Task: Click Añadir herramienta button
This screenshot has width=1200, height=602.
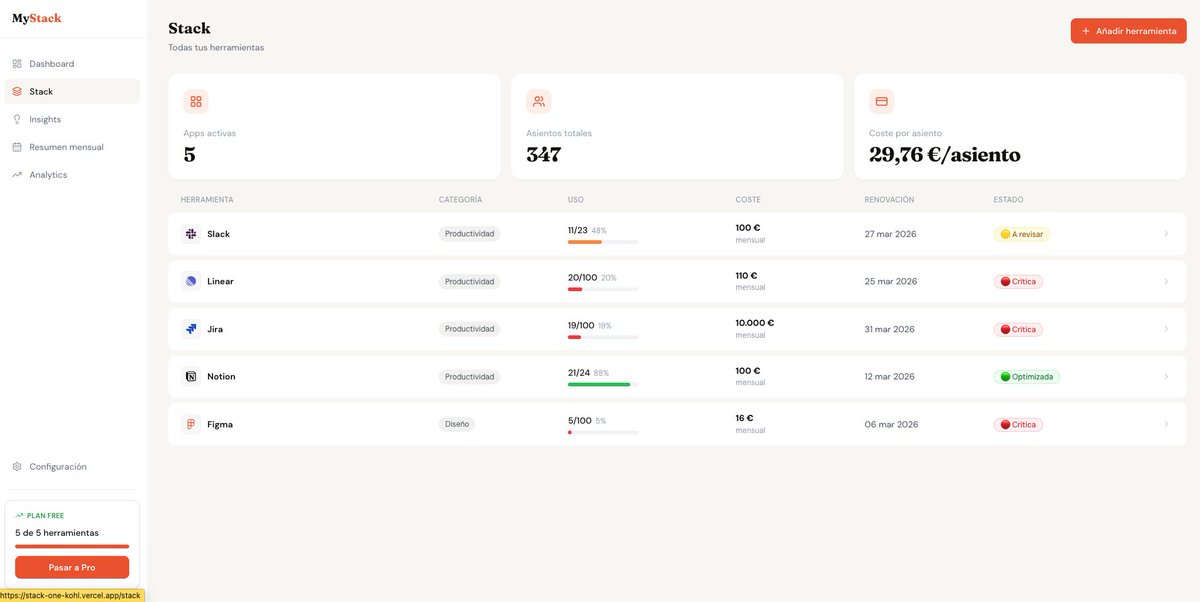Action: coord(1128,31)
